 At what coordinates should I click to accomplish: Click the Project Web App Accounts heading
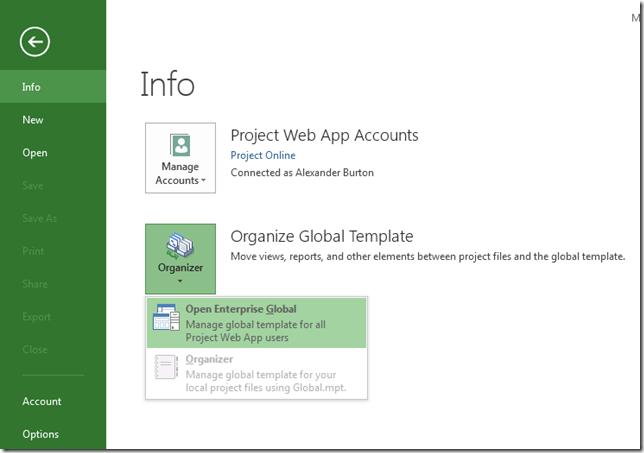(324, 135)
